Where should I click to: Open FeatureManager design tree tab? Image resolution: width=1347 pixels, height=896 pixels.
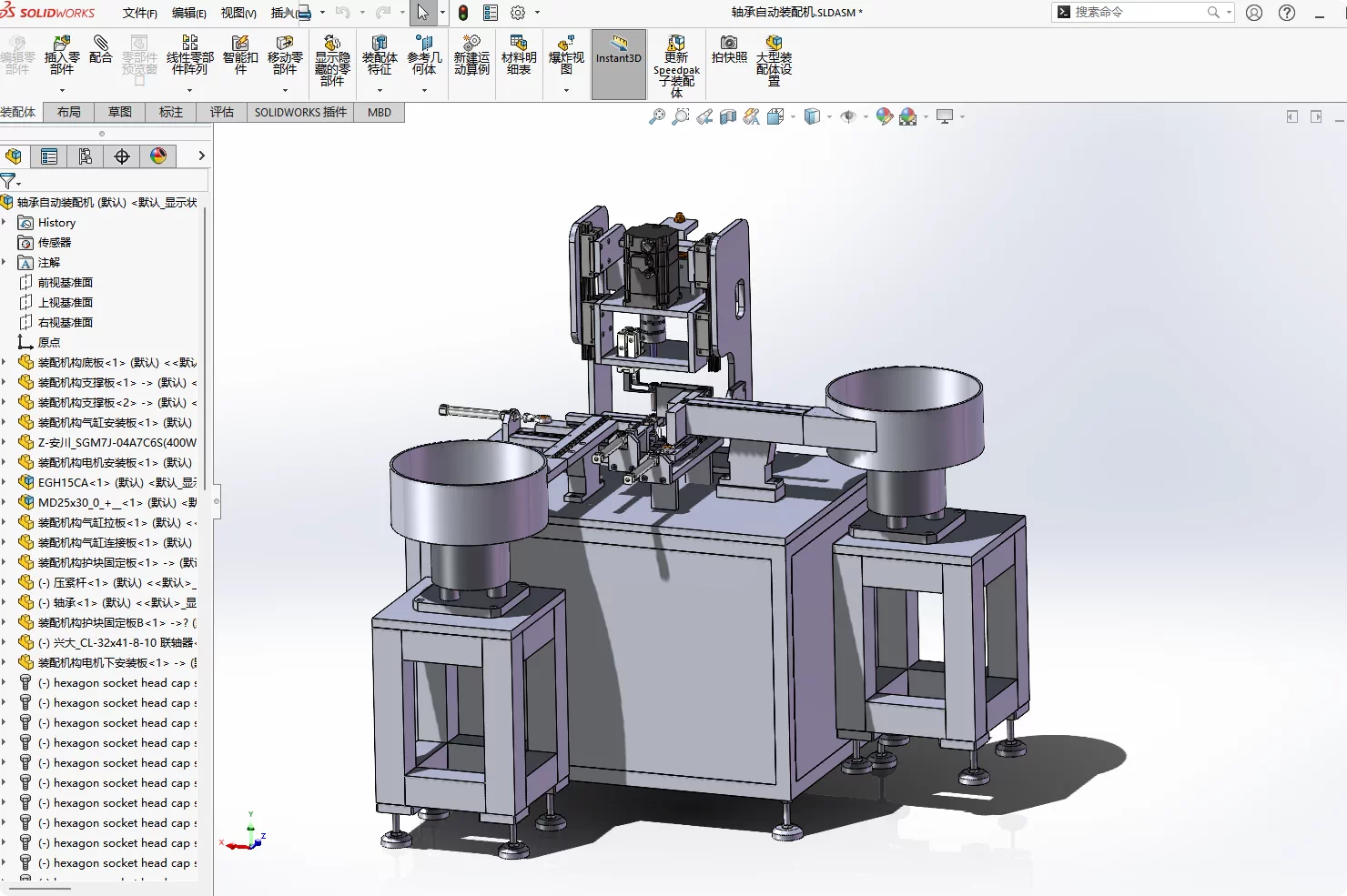(14, 156)
